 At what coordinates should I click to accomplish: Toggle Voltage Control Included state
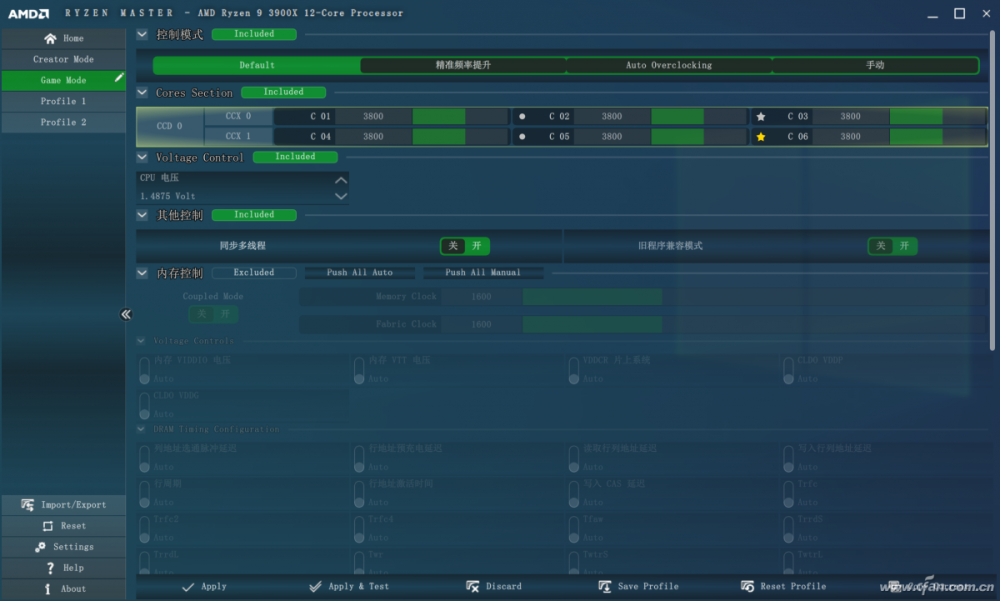point(295,156)
